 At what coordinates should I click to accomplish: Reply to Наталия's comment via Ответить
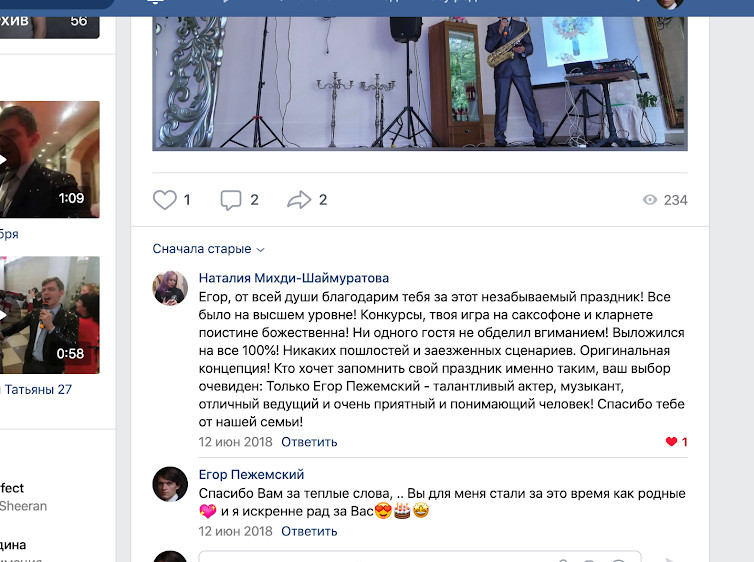tap(309, 442)
